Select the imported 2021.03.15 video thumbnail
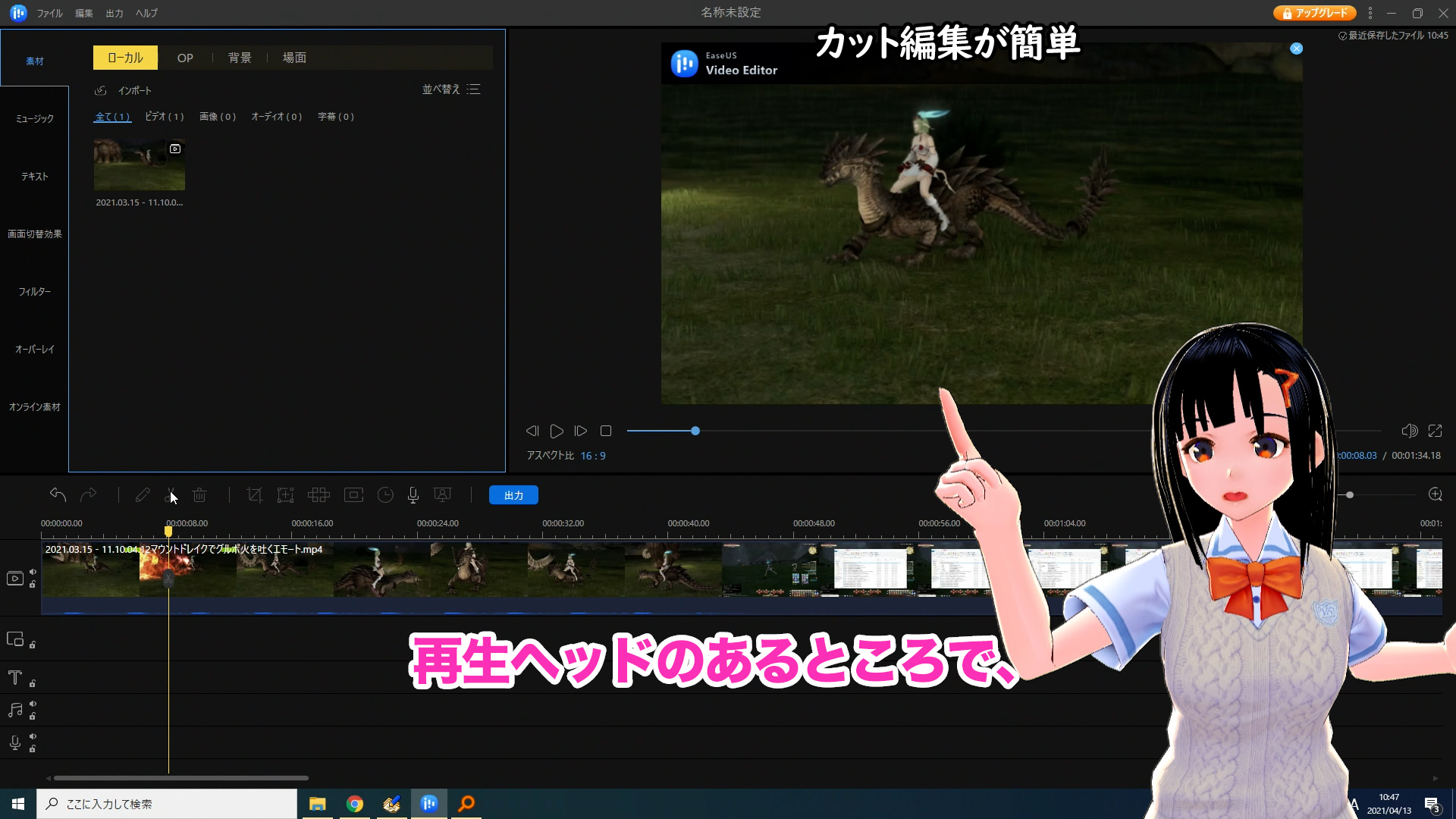Screen dimensions: 1456x819 (140, 165)
